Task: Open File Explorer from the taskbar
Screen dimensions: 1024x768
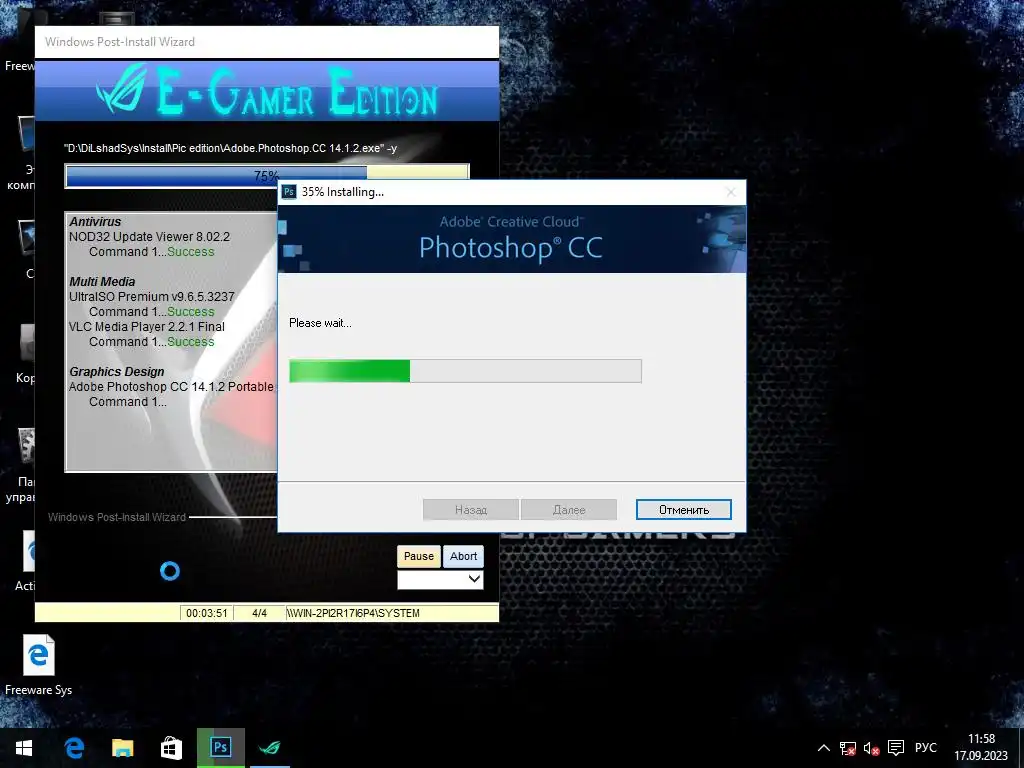Action: [x=123, y=748]
